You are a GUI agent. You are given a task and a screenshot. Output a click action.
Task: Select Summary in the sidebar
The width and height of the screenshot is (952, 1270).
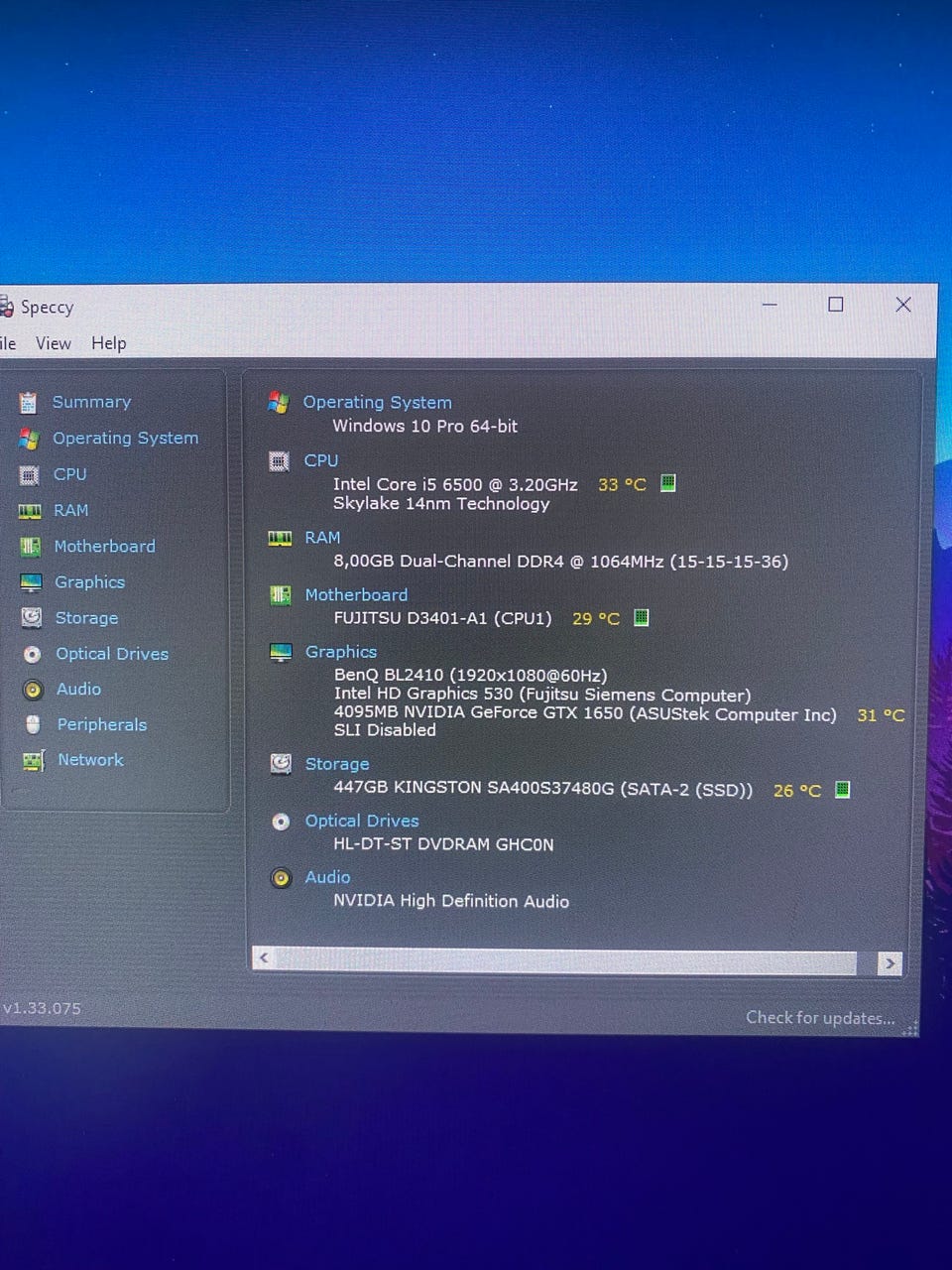coord(91,402)
